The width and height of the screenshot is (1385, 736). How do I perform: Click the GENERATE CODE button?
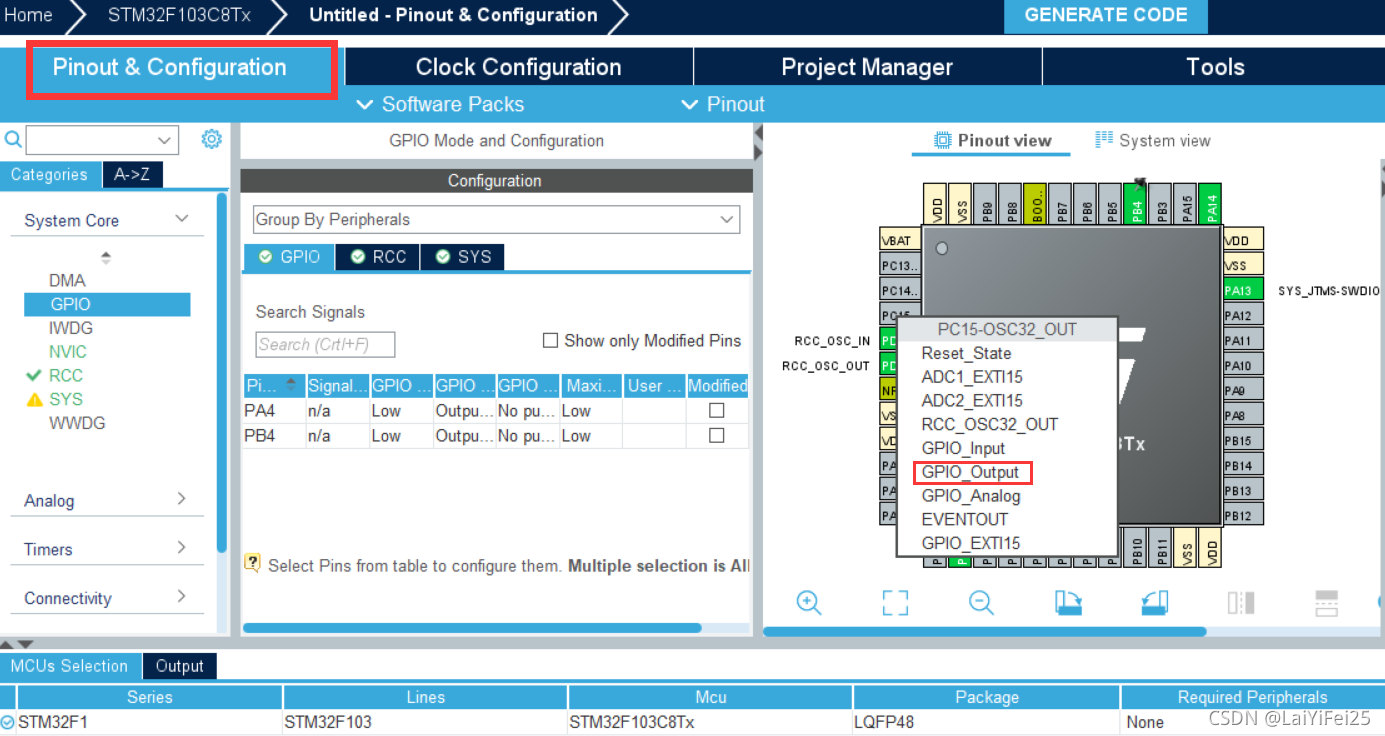click(1106, 15)
